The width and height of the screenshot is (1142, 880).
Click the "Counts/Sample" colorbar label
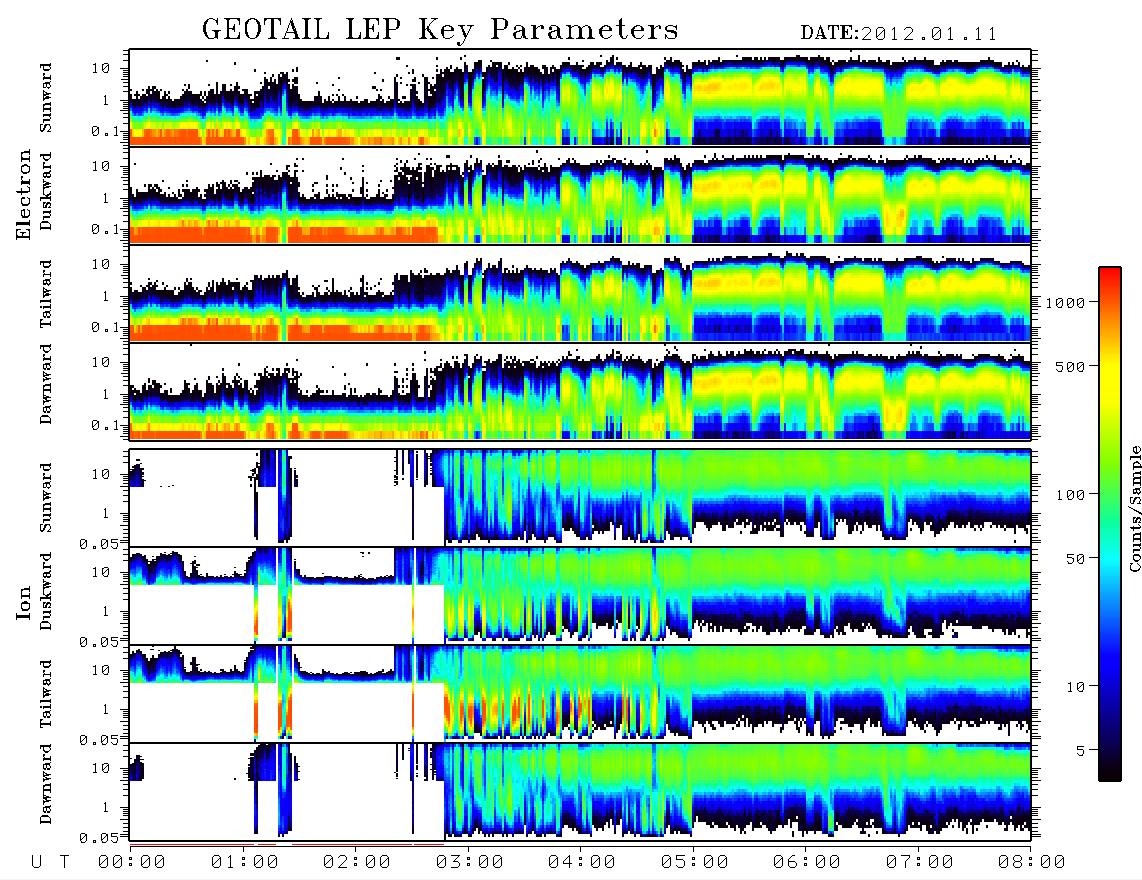pos(1133,508)
